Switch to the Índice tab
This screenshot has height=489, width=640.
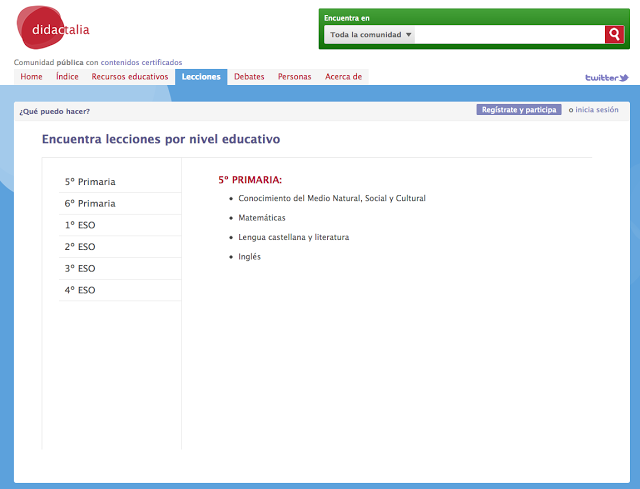tap(67, 77)
